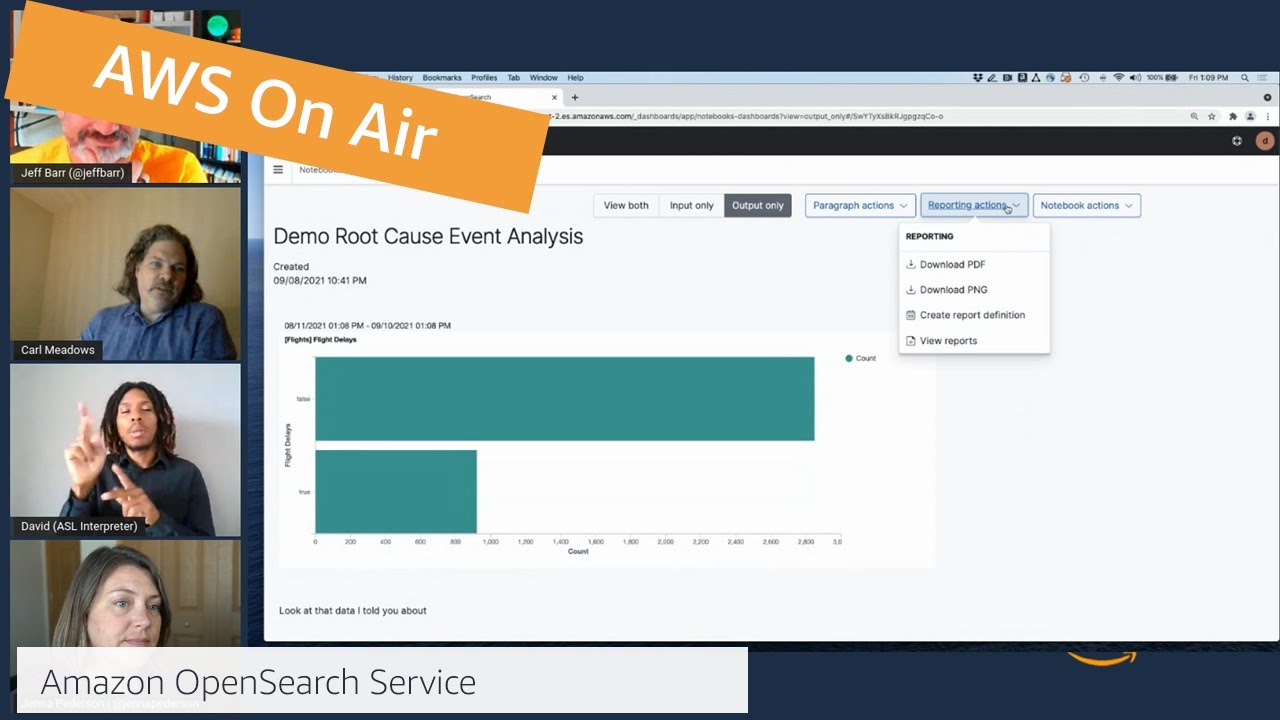Click the zoom magnifier icon in address bar
The width and height of the screenshot is (1280, 720).
click(x=1194, y=116)
